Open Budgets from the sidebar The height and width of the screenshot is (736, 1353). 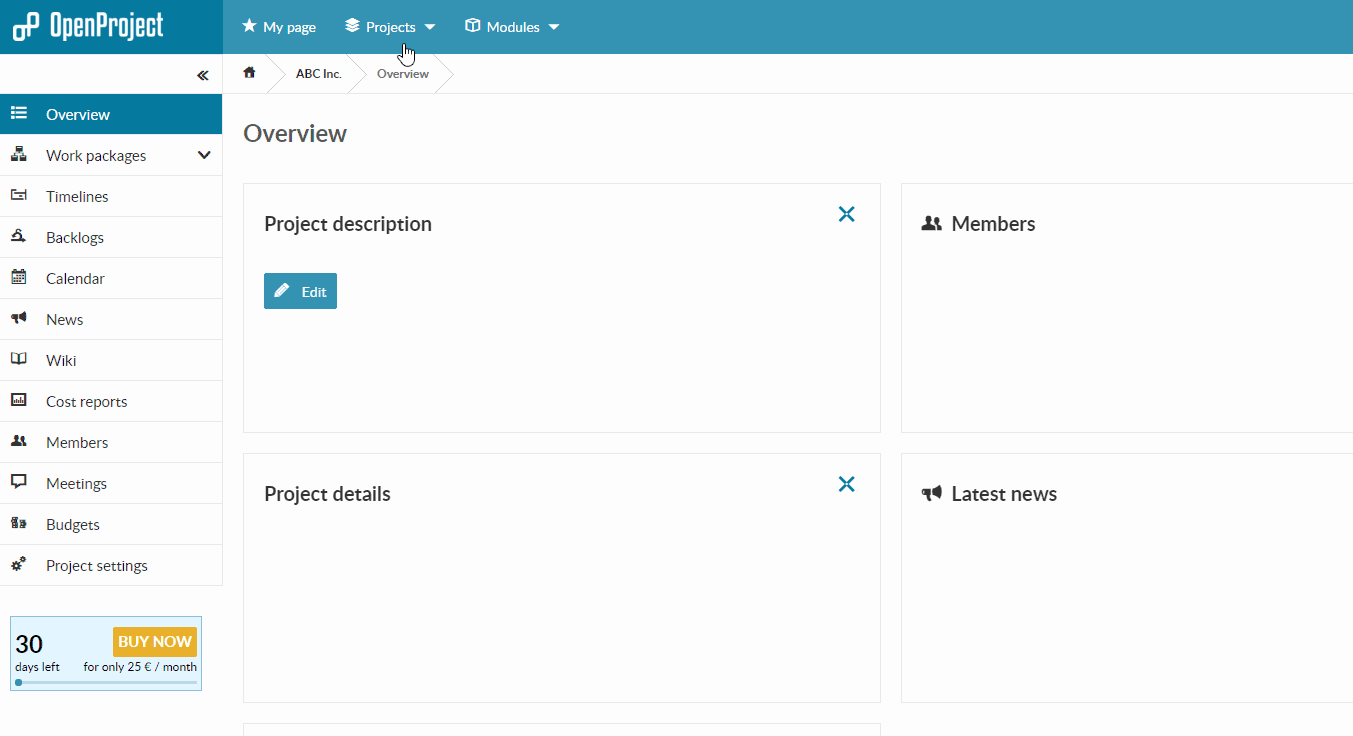72,525
